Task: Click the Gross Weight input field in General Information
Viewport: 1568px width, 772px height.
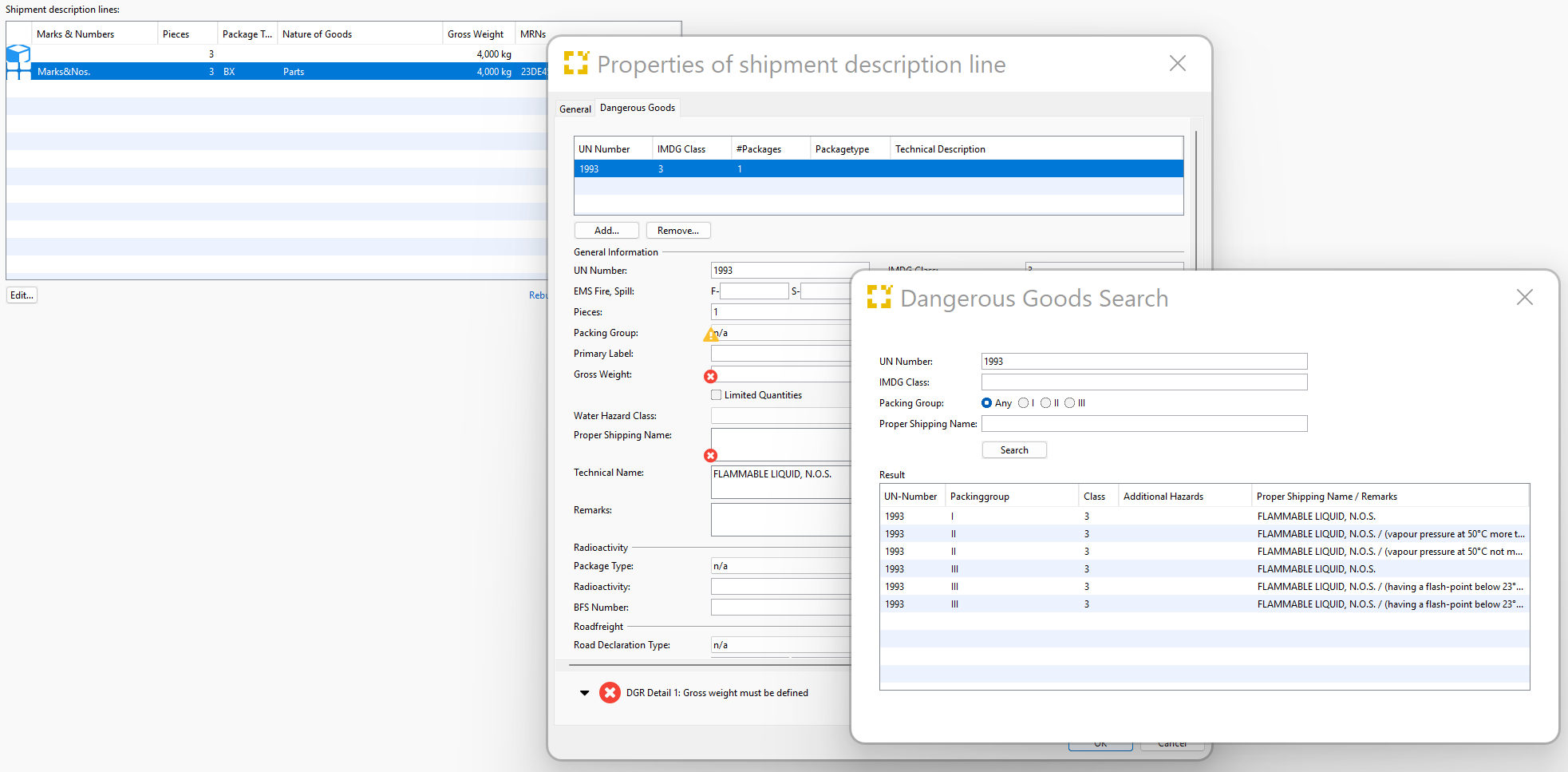Action: click(780, 374)
